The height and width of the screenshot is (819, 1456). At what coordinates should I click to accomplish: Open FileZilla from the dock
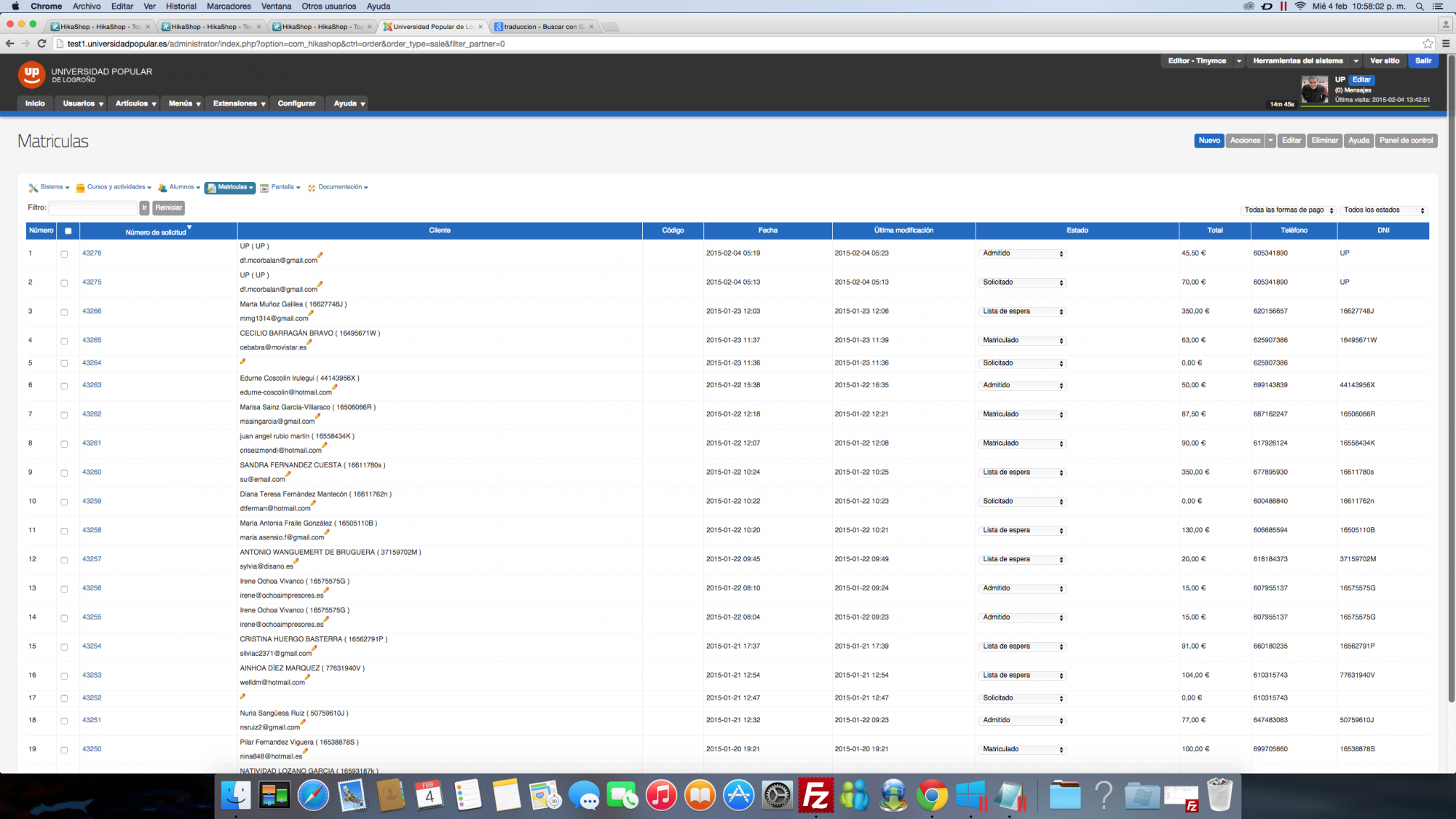coord(815,796)
